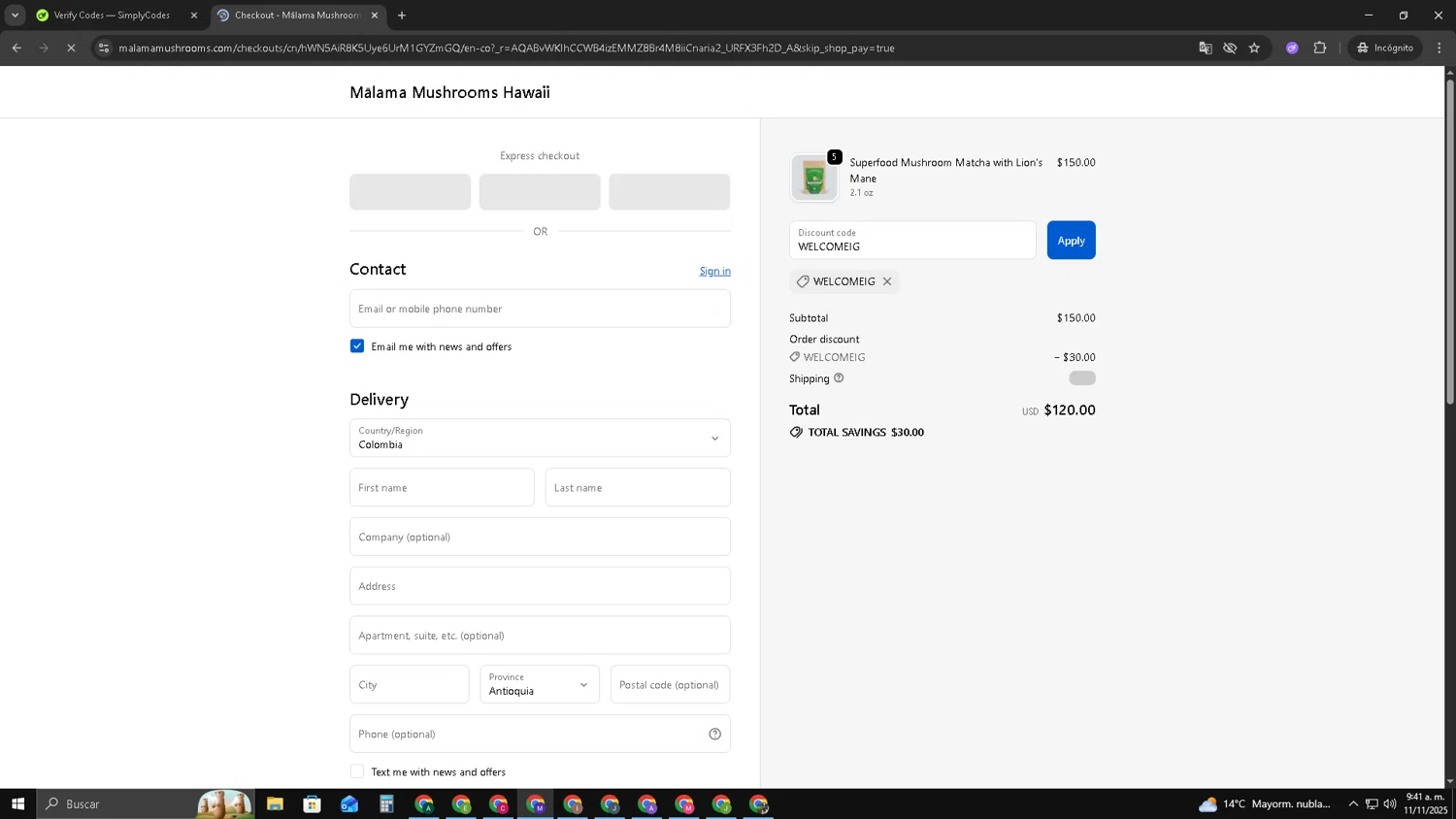Click the Incógnito profile chip
1456x819 pixels.
1385,48
